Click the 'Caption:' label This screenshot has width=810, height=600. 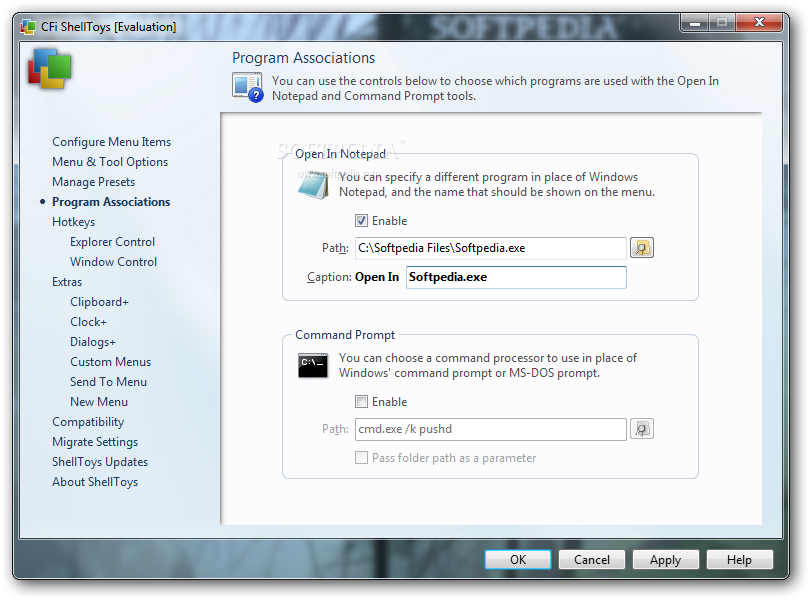(x=329, y=277)
